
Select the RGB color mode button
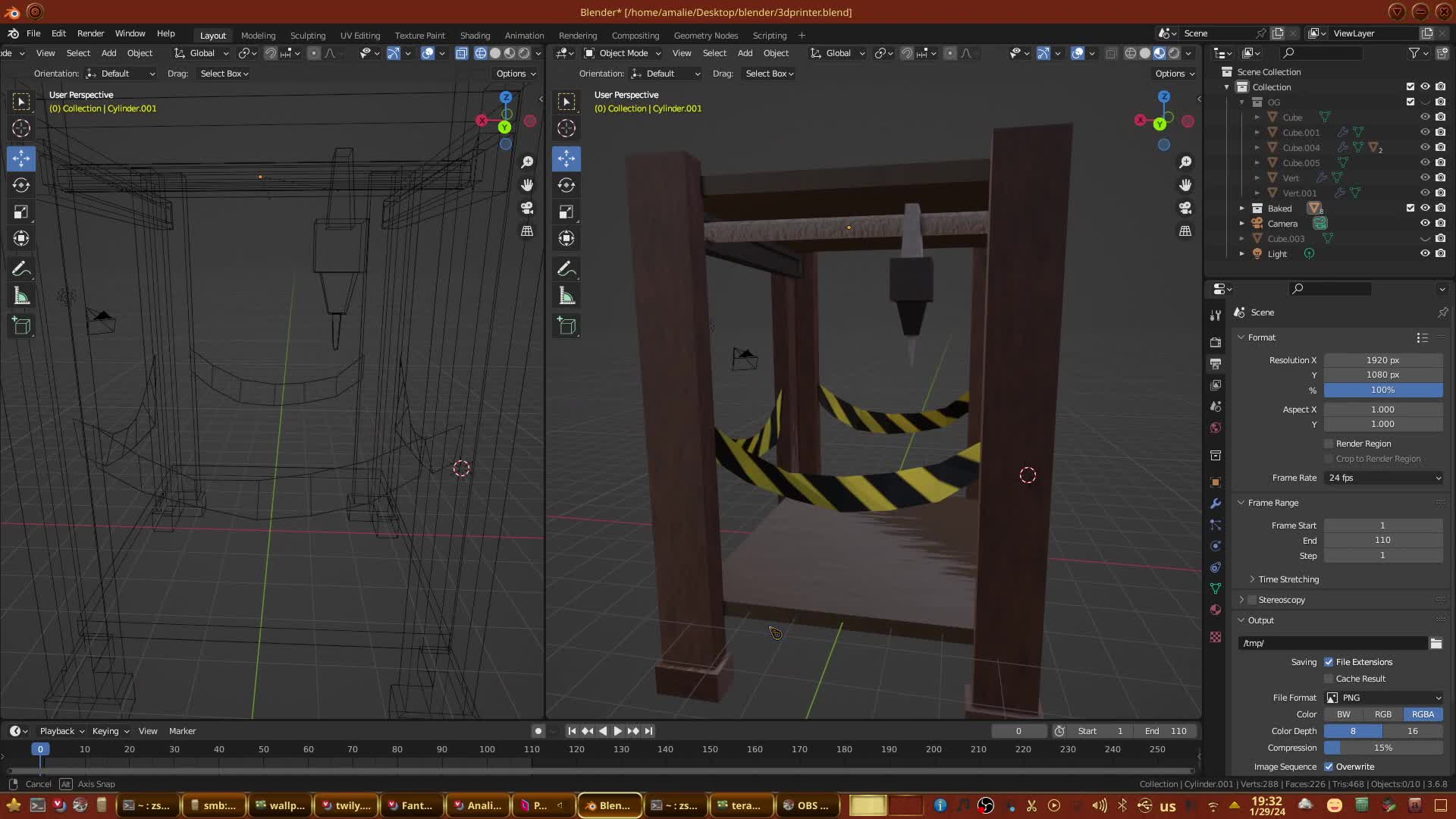[1383, 714]
